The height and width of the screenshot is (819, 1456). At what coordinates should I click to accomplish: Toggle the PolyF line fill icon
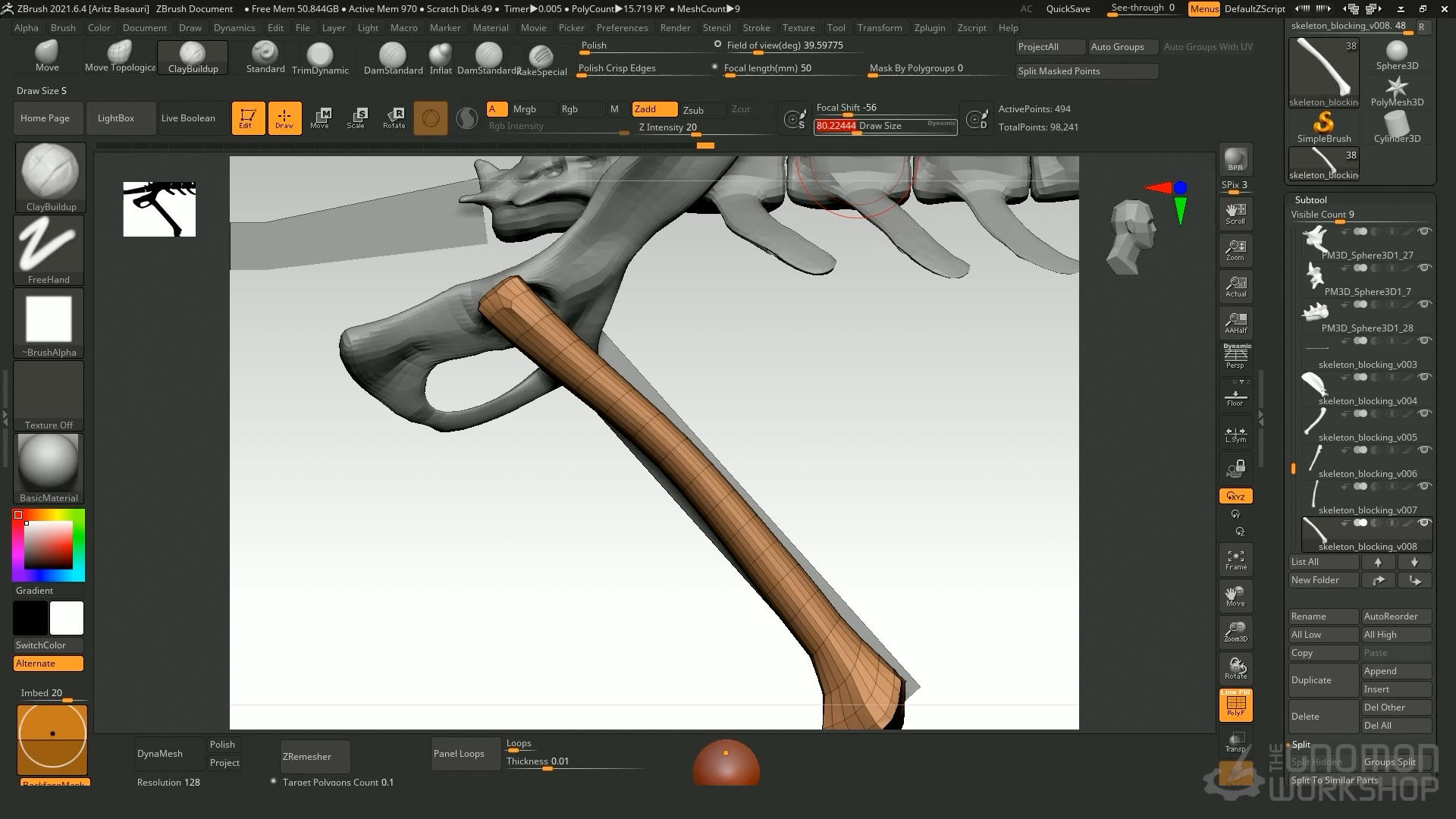click(x=1235, y=705)
